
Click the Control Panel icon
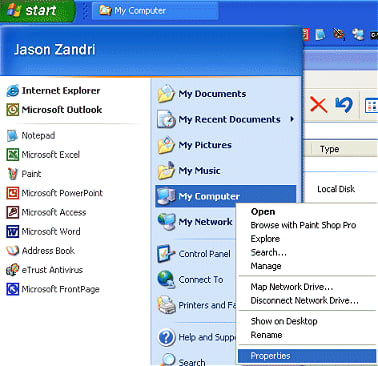pos(166,254)
